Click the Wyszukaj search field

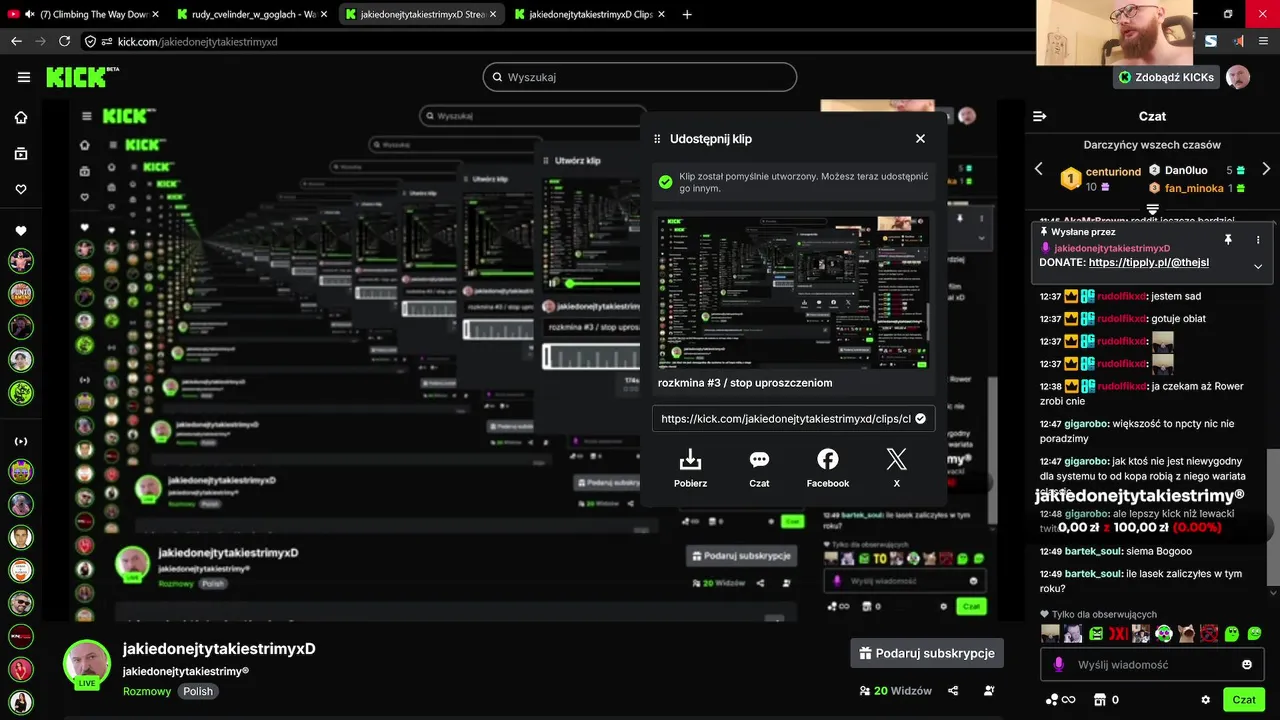tap(640, 77)
